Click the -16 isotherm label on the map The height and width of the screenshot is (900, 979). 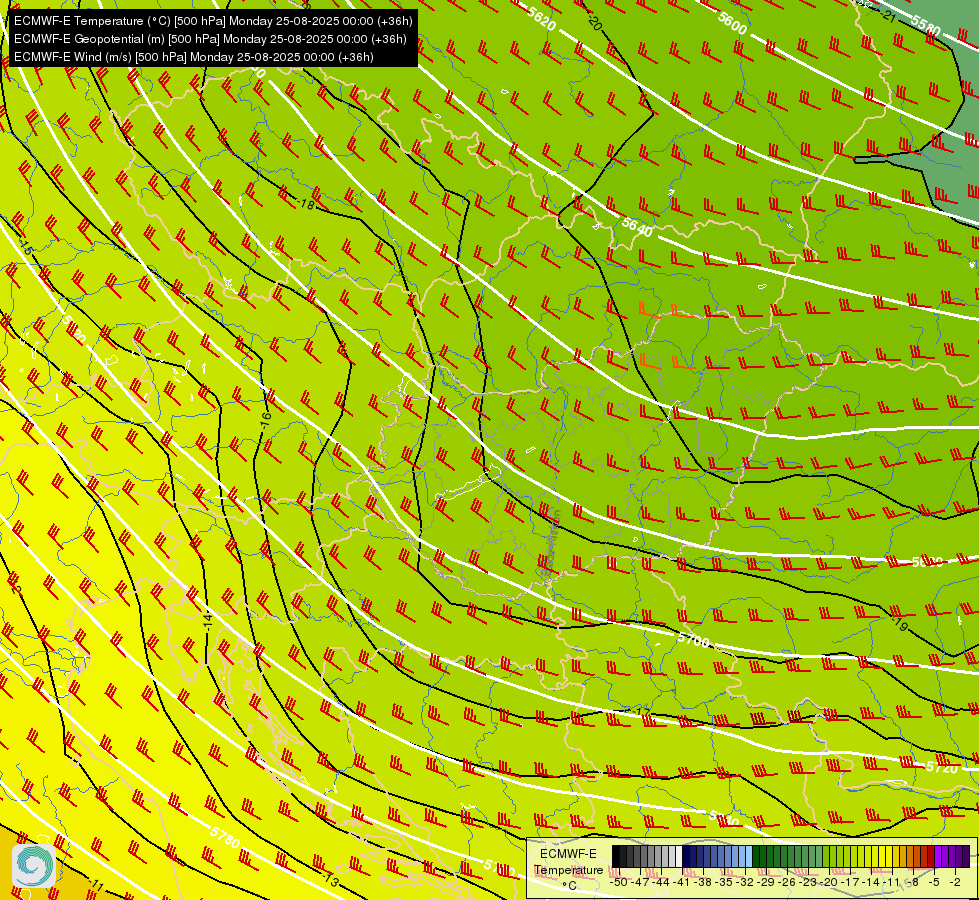[267, 418]
